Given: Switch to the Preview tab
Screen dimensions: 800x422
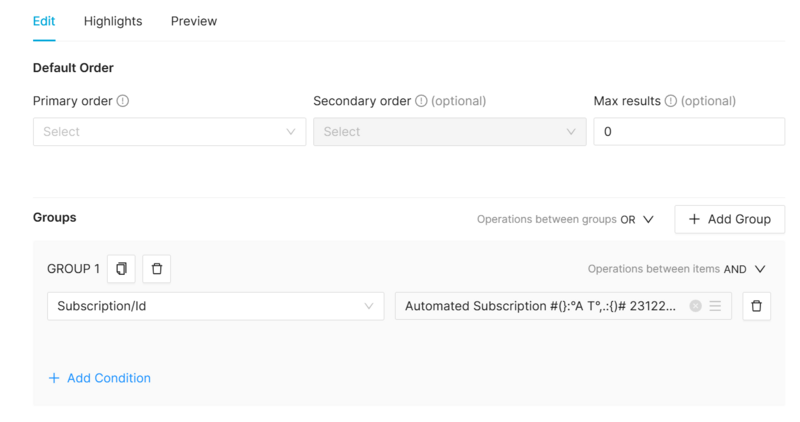Looking at the screenshot, I should [194, 21].
